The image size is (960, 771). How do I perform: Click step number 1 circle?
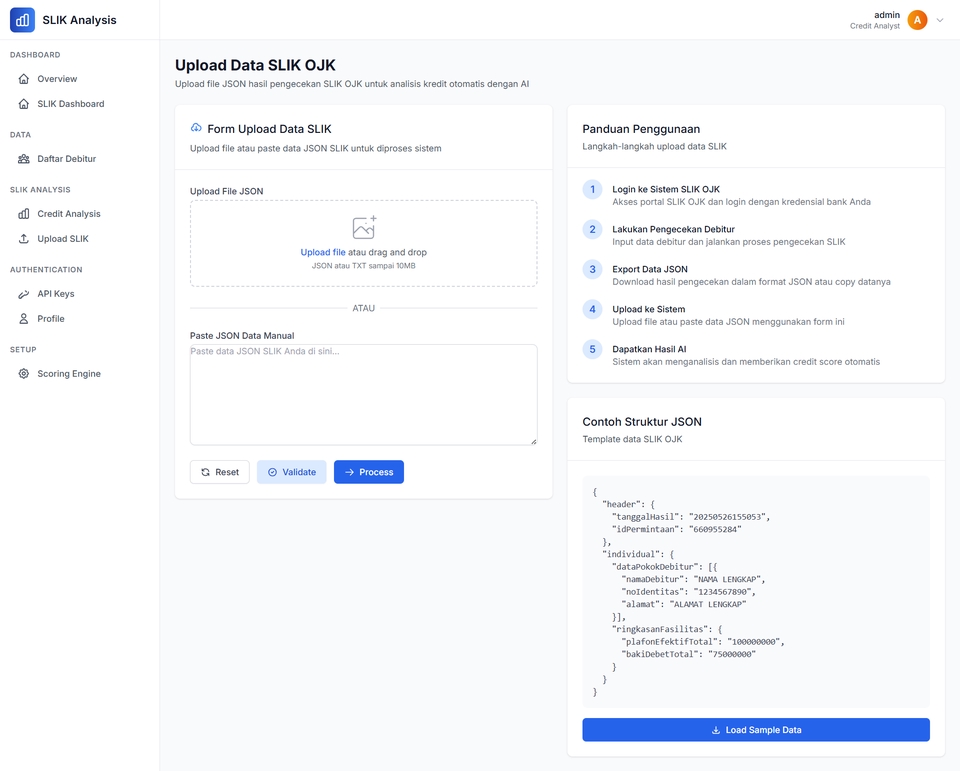point(592,189)
